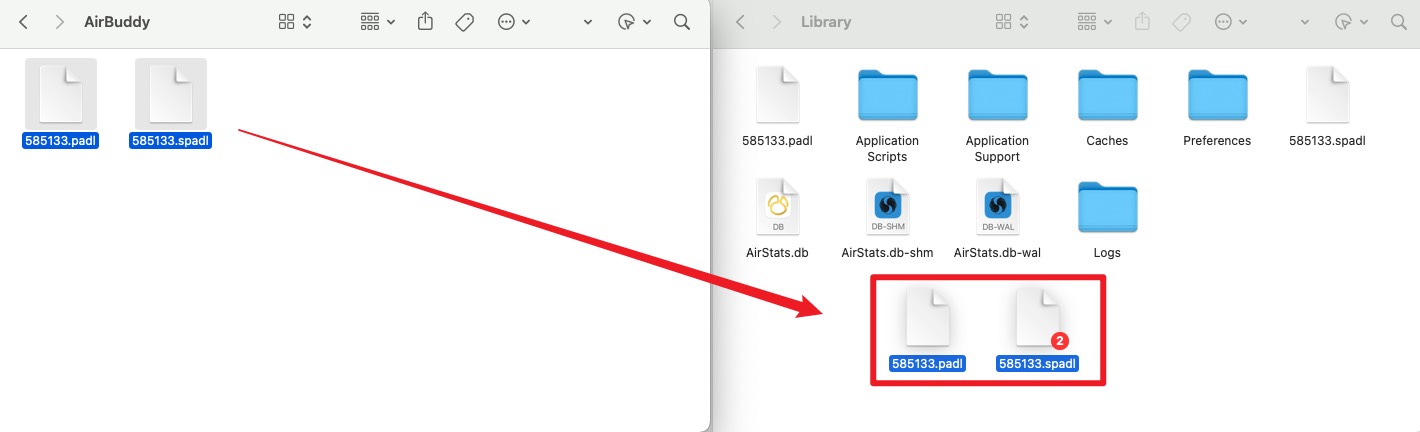The width and height of the screenshot is (1420, 432).
Task: Select the AirStats.db-wal file
Action: [x=997, y=207]
